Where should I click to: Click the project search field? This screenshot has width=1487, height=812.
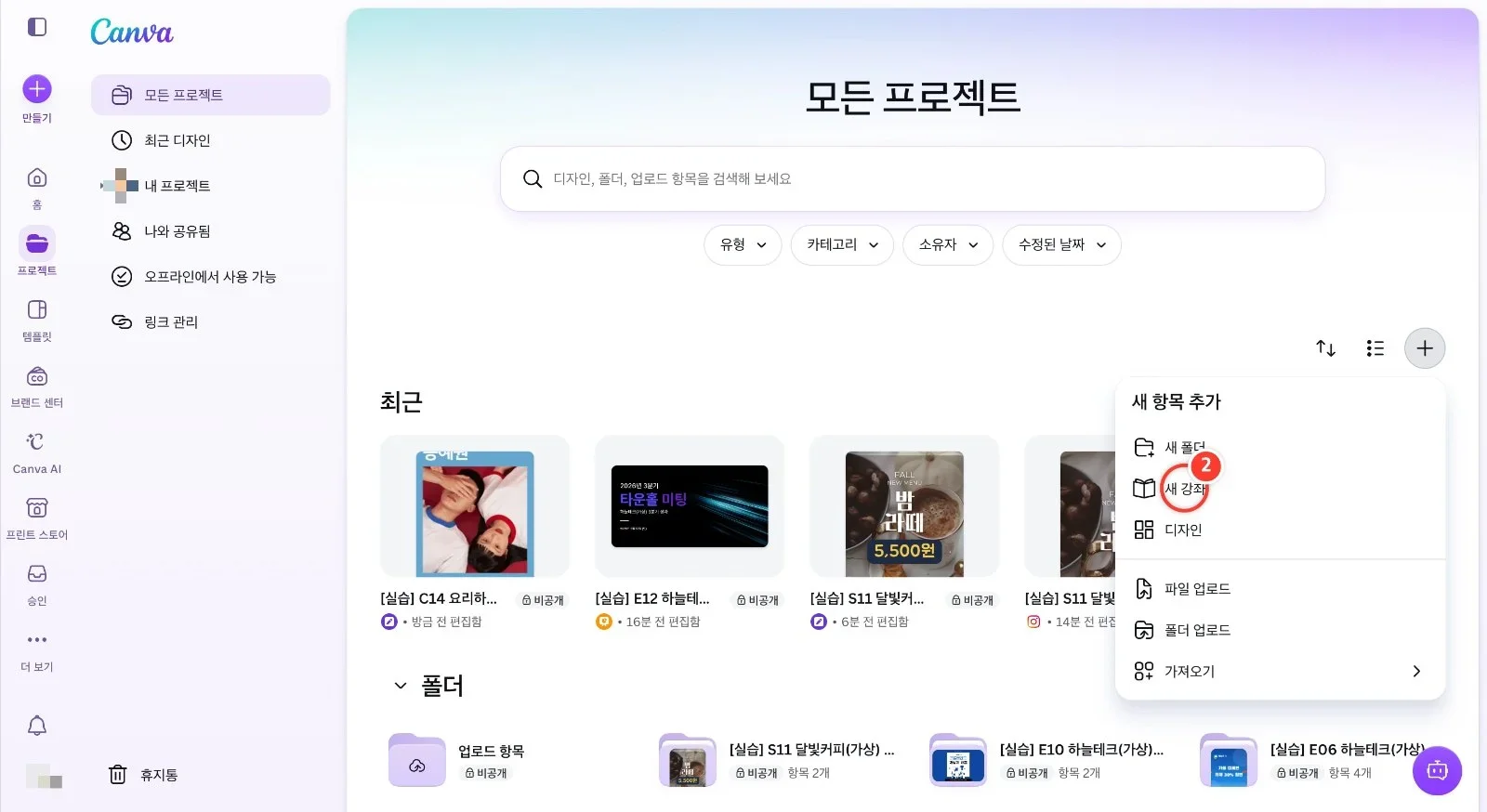click(x=913, y=178)
